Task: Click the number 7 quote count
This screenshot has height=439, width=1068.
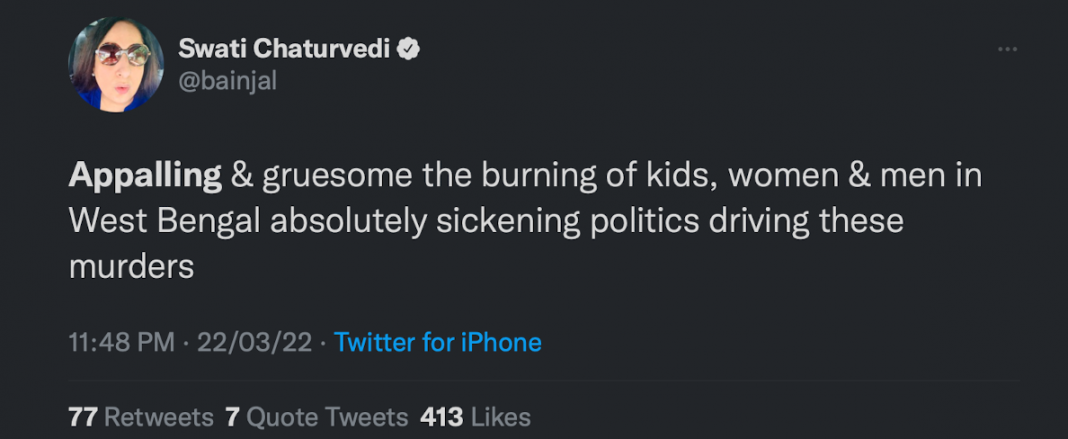Action: coord(232,416)
